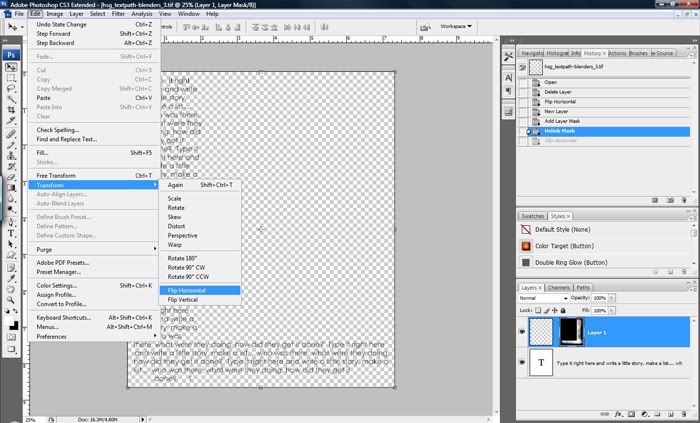
Task: Set history brush source beside Unlink Mask
Action: [522, 131]
